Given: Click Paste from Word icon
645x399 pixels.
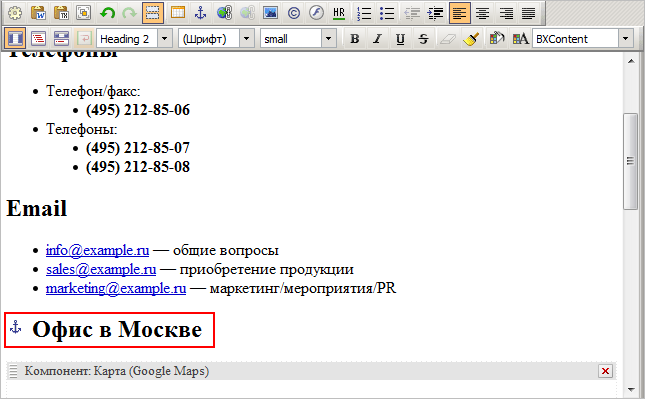Looking at the screenshot, I should (x=39, y=13).
